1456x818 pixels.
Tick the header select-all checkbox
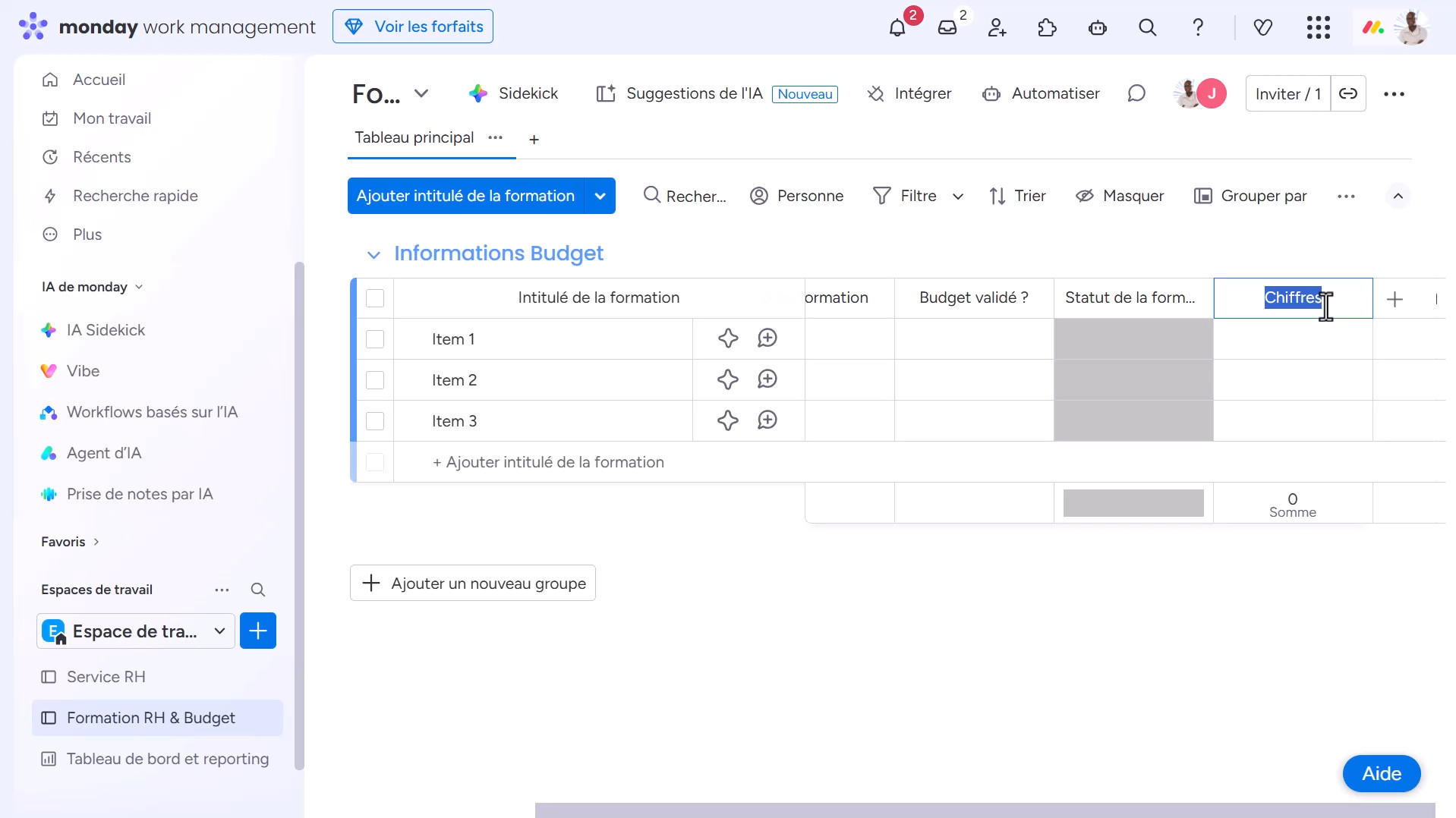[x=375, y=298]
